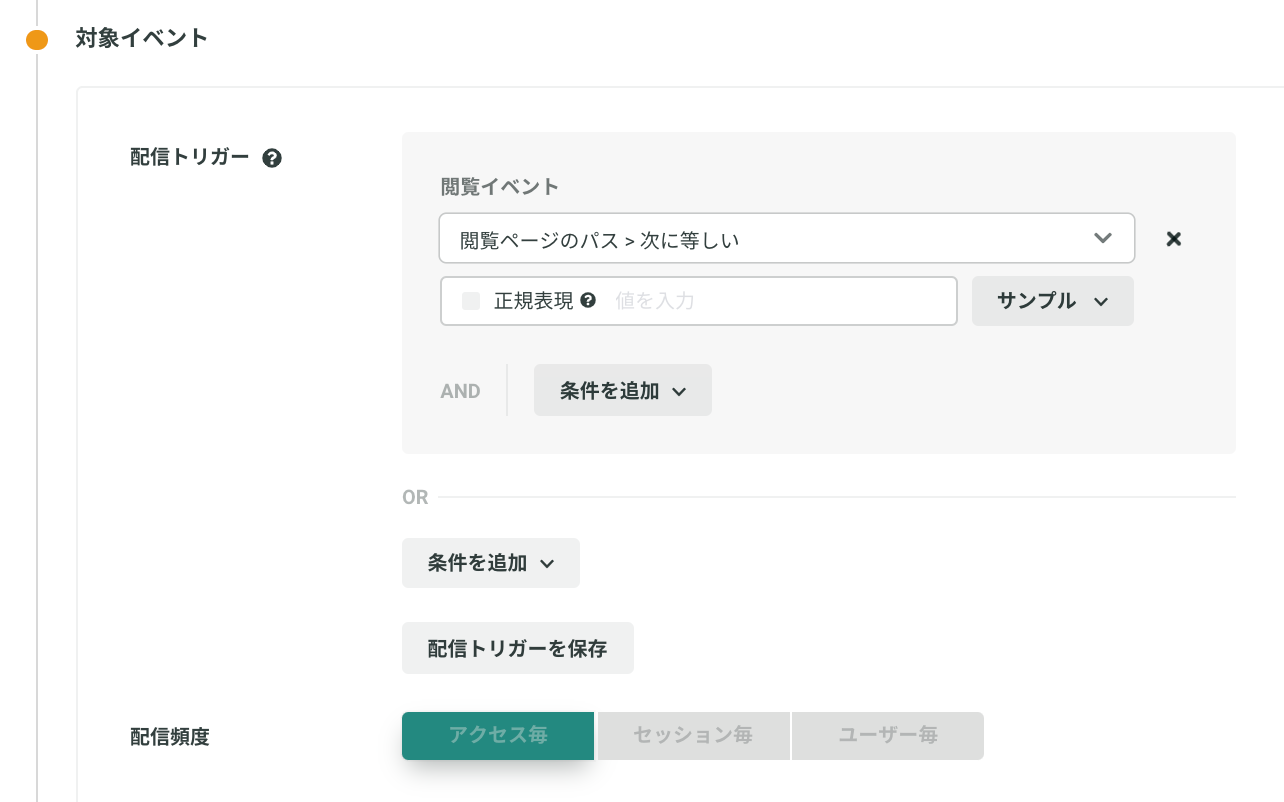Open the AND 条件を追加 dropdown
Viewport: 1284px width, 802px height.
[x=623, y=390]
